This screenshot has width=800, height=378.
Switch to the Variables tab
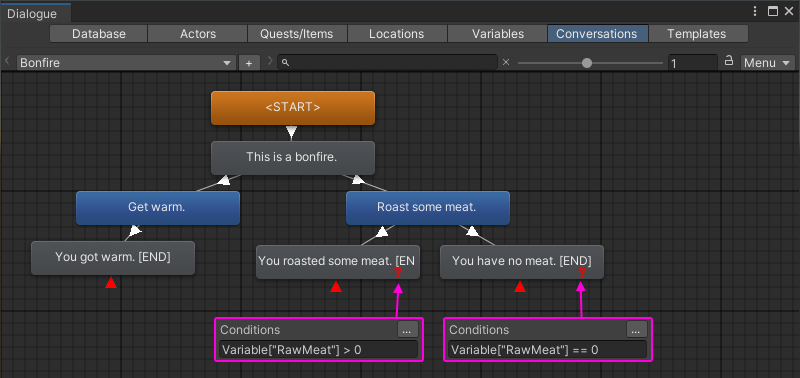497,34
